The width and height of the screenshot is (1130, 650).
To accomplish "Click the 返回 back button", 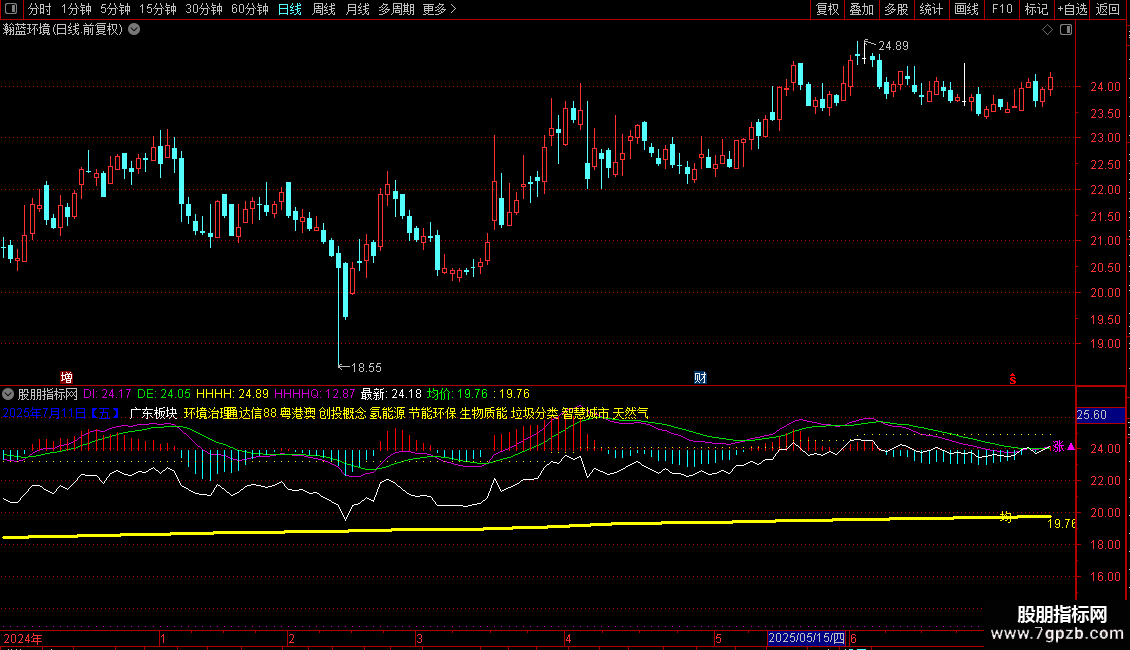I will [1108, 9].
